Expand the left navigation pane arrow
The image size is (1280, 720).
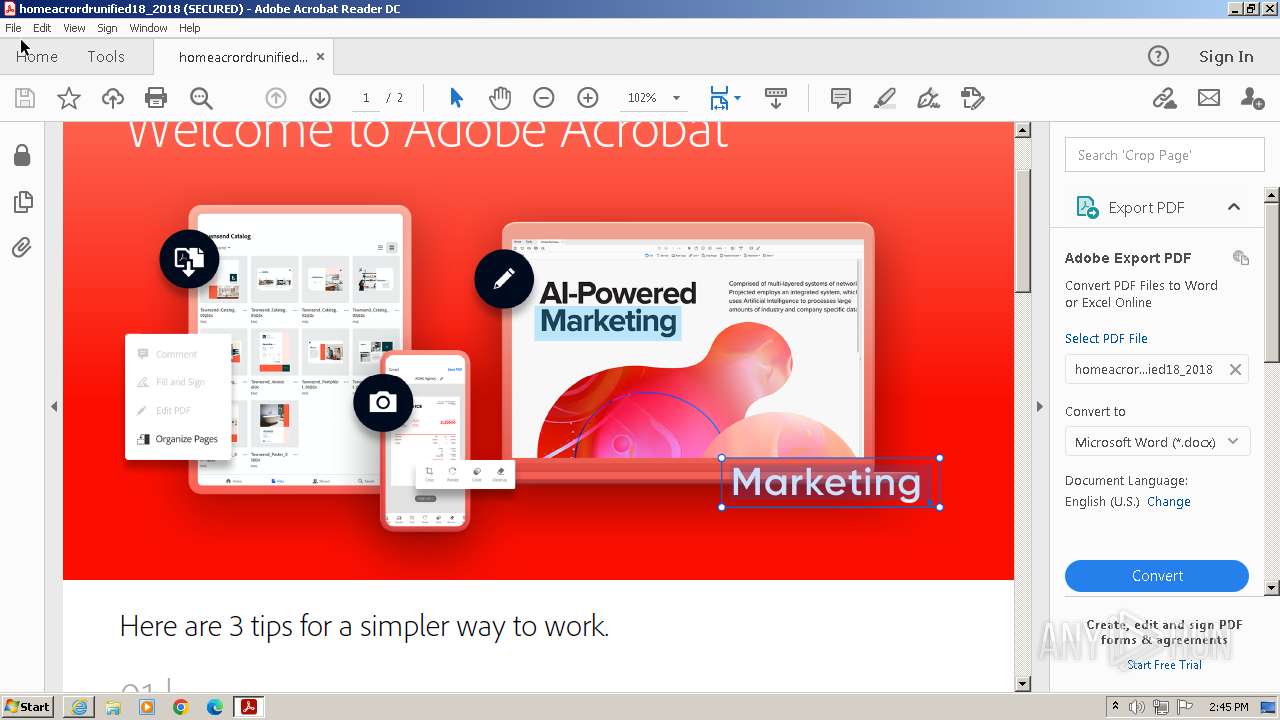click(54, 407)
